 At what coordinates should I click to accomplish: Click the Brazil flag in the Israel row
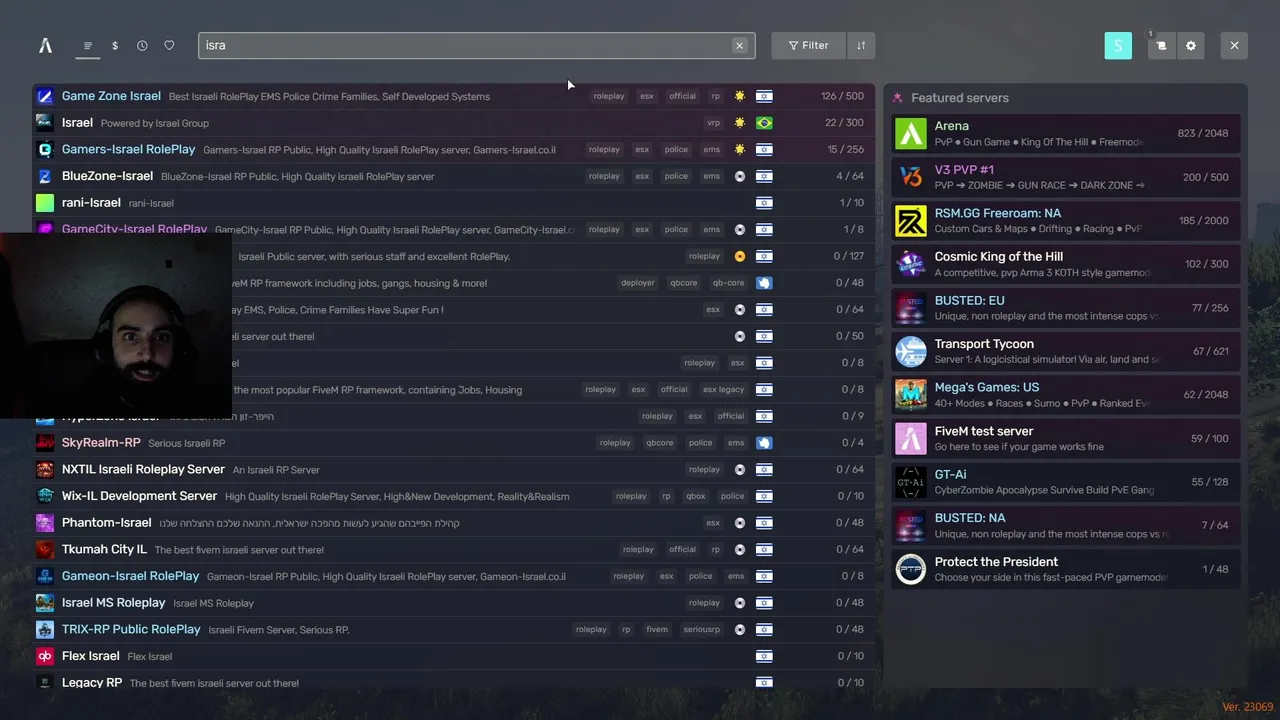pyautogui.click(x=764, y=123)
